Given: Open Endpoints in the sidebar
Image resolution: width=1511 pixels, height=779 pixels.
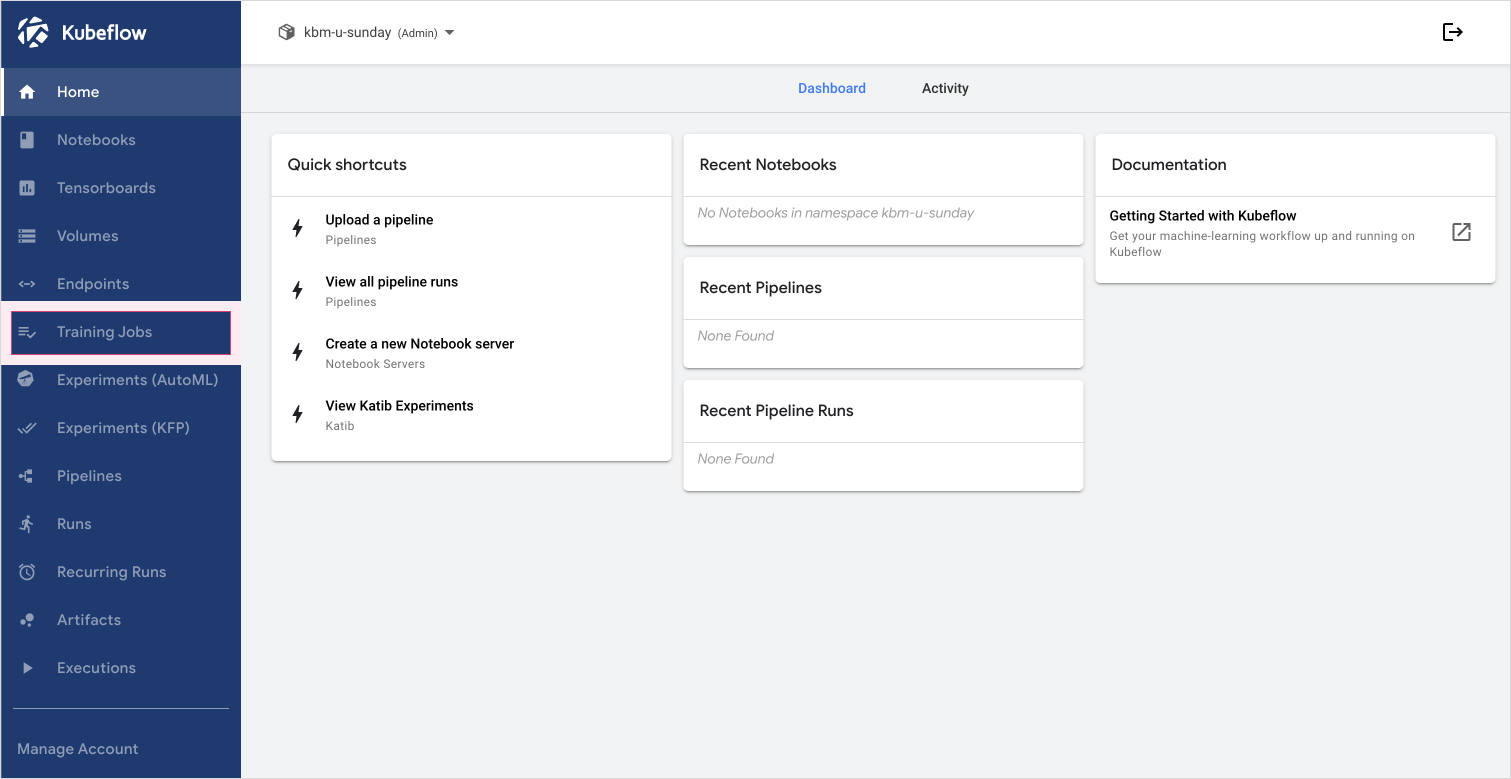Looking at the screenshot, I should (x=121, y=284).
